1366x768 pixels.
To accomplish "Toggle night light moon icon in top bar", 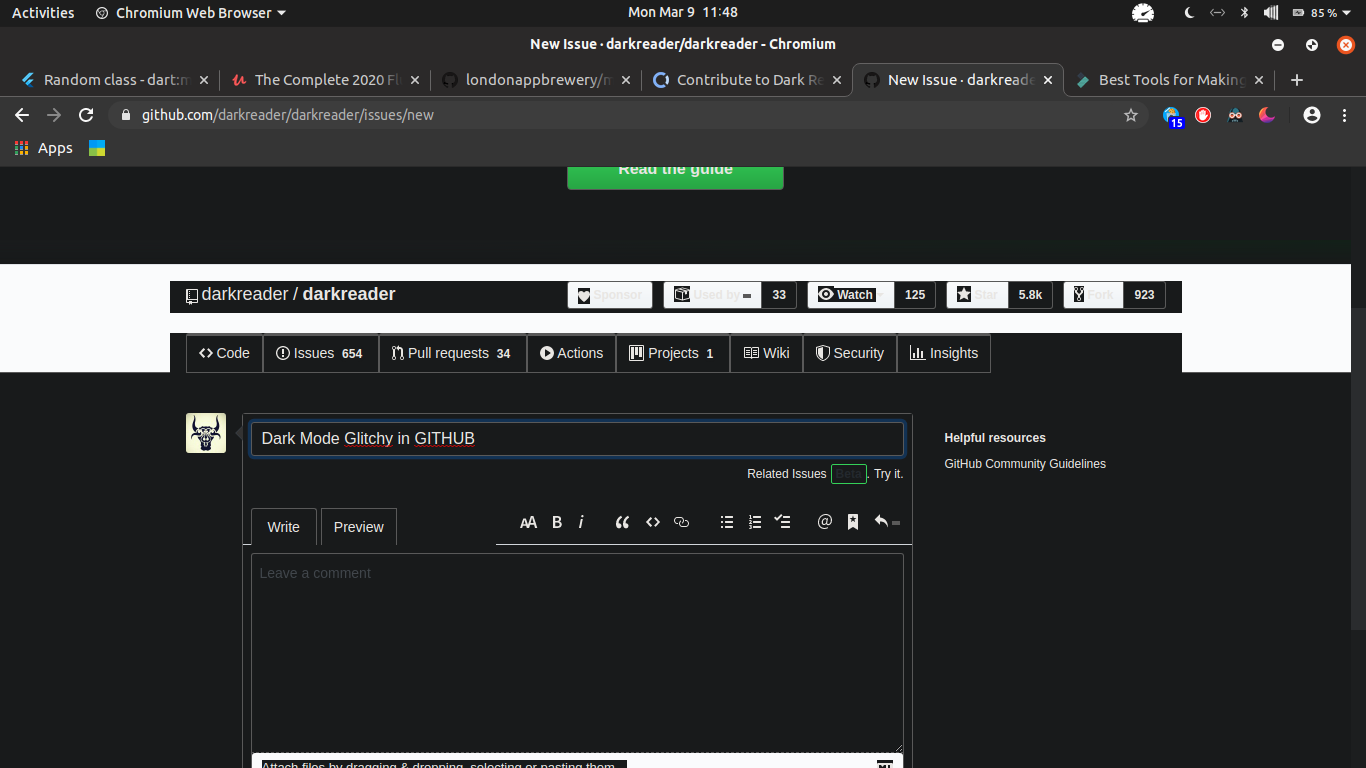I will (1189, 13).
